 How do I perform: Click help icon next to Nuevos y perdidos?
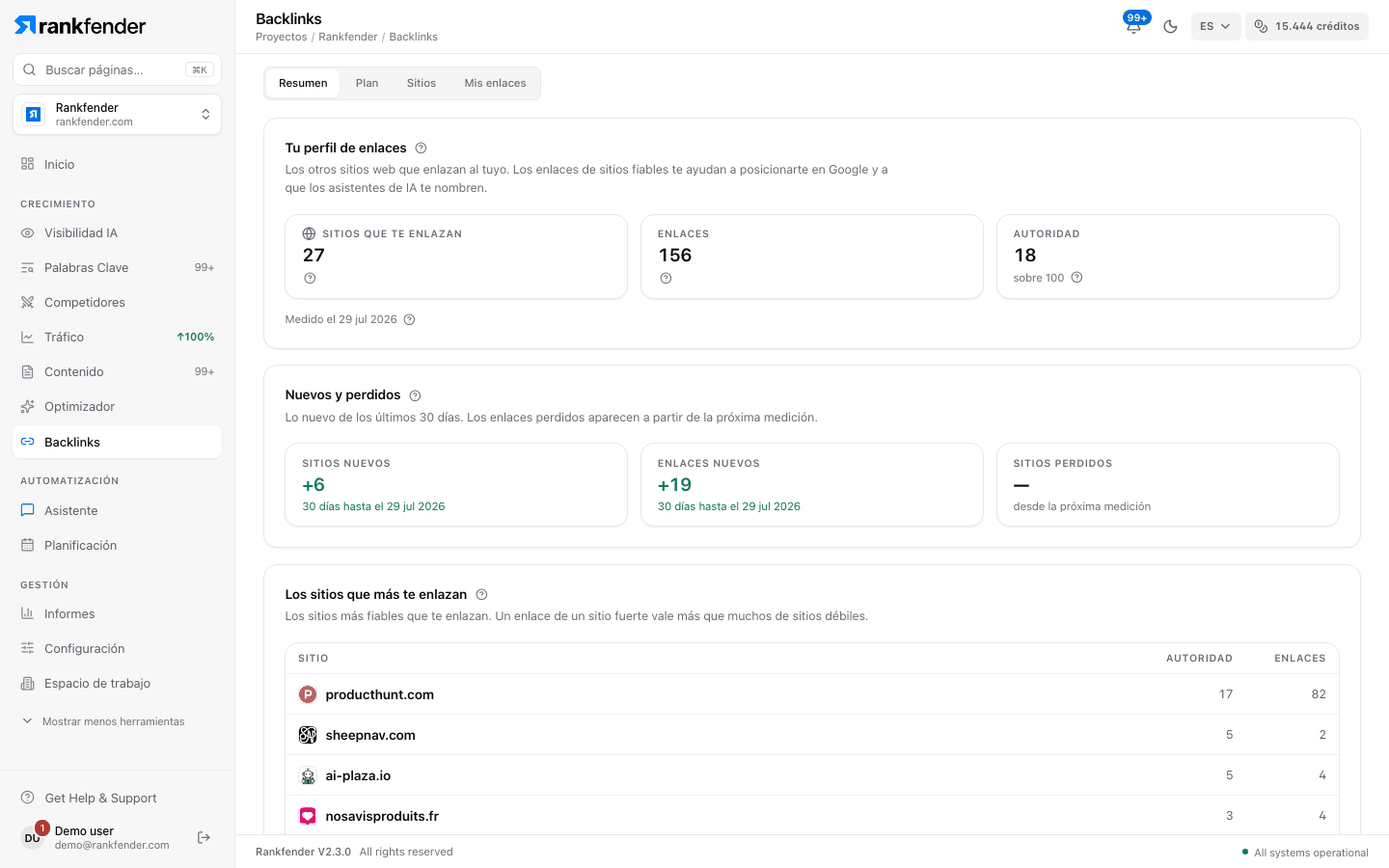(x=415, y=395)
